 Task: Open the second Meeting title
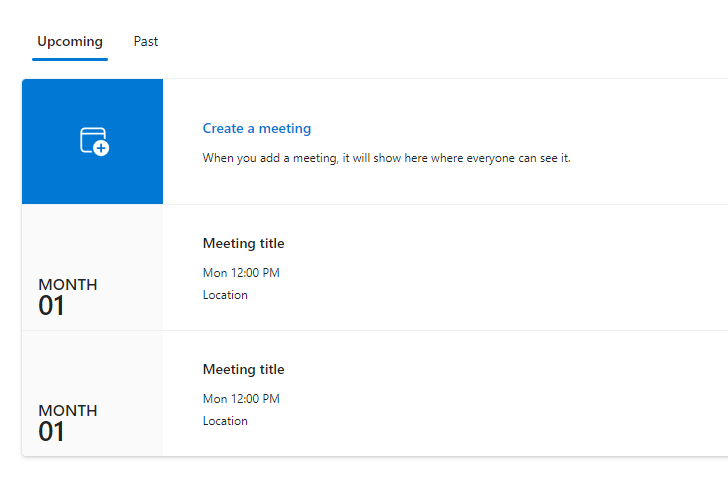243,369
